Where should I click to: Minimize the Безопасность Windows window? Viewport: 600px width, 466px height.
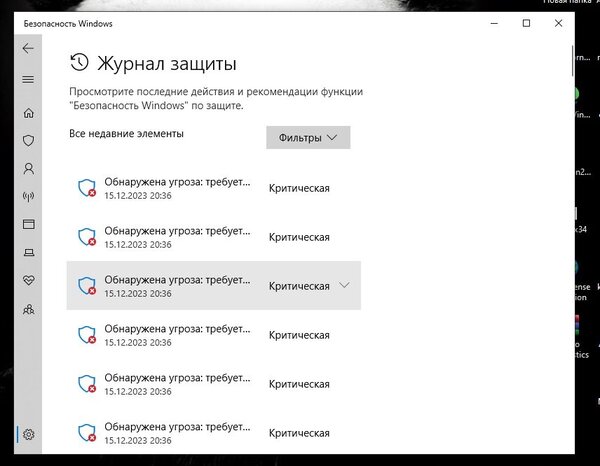coord(494,23)
